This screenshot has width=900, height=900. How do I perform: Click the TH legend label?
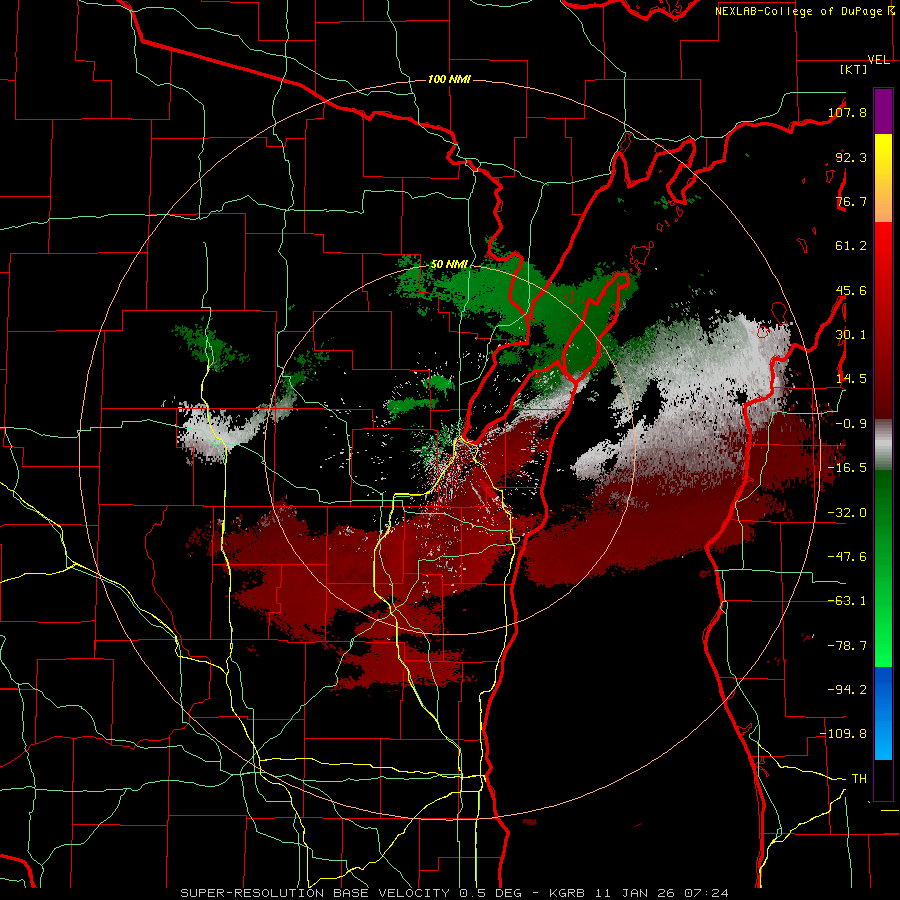click(x=859, y=778)
